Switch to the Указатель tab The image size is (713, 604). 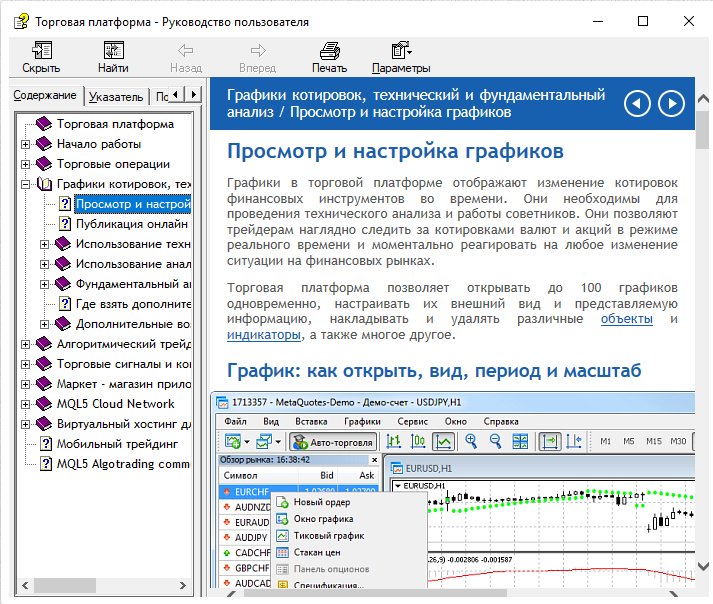116,96
